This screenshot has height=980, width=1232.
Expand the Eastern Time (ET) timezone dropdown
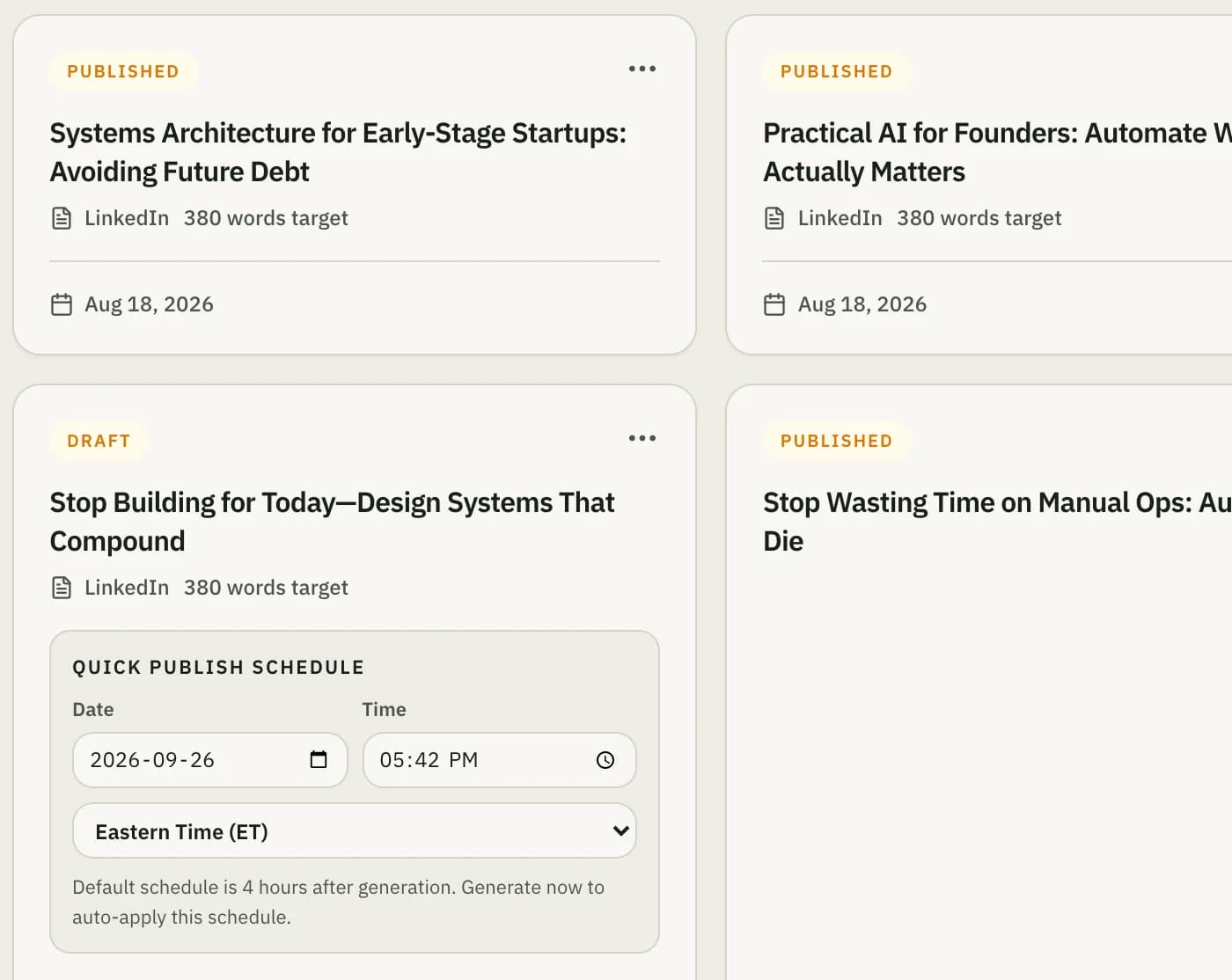(355, 830)
